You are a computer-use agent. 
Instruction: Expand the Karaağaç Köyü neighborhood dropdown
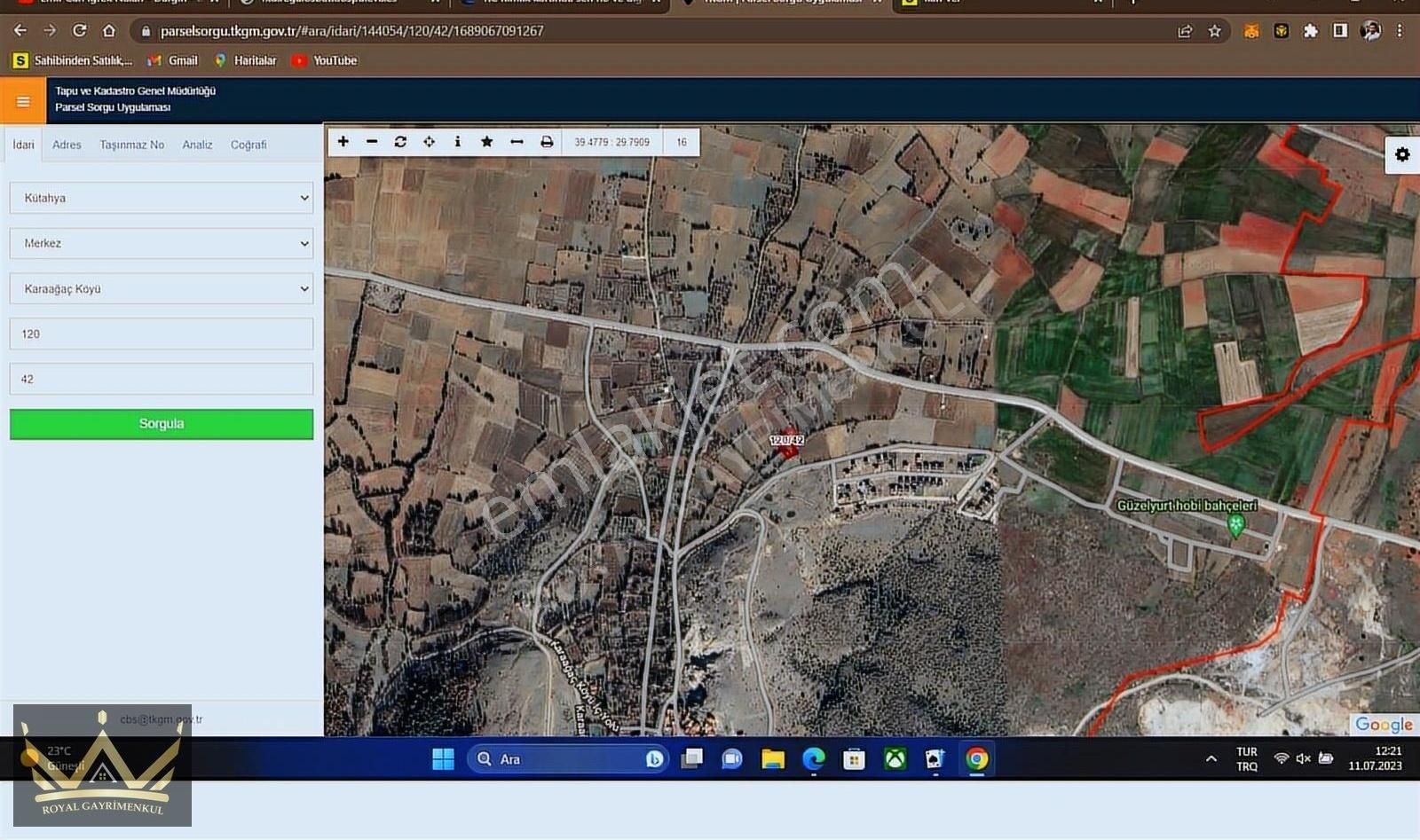click(x=162, y=289)
